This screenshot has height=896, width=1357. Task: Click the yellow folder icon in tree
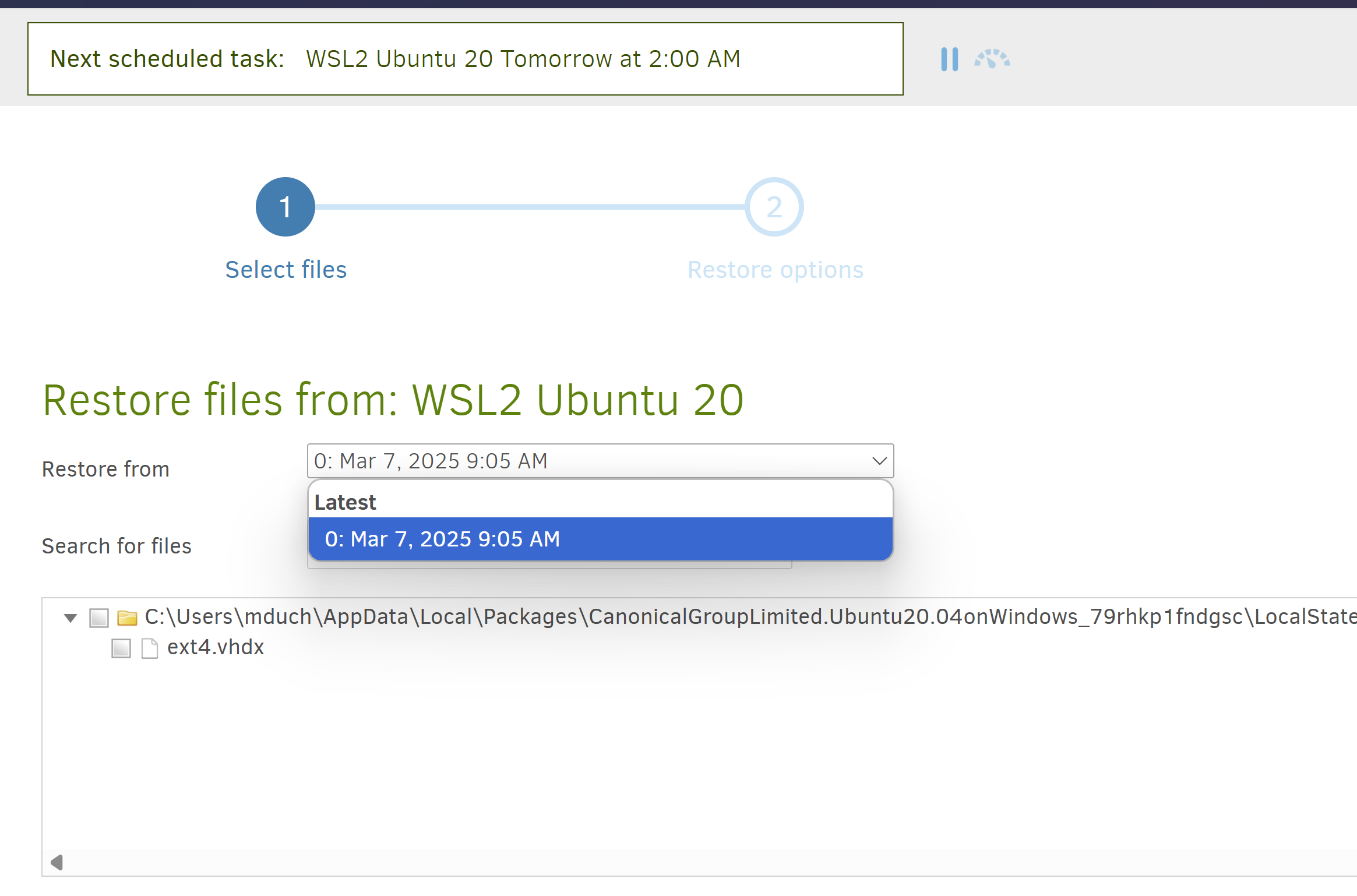127,618
